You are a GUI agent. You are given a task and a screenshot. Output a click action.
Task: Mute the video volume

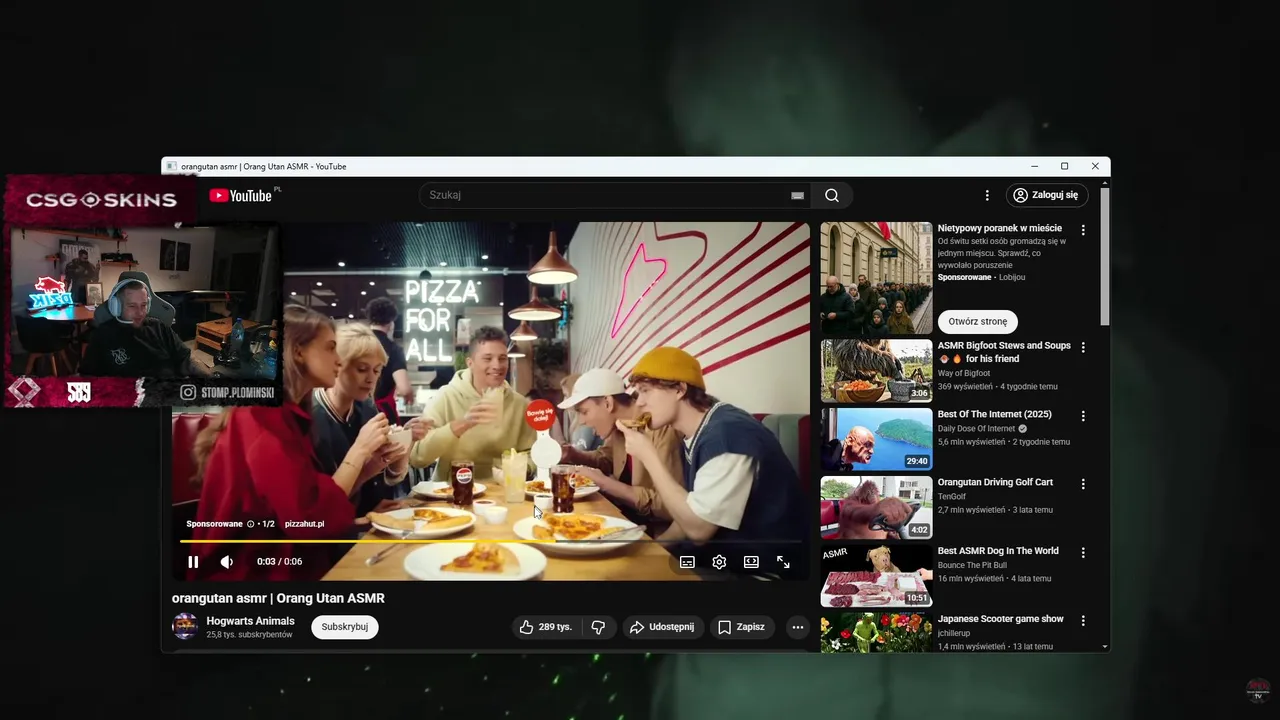pos(227,562)
